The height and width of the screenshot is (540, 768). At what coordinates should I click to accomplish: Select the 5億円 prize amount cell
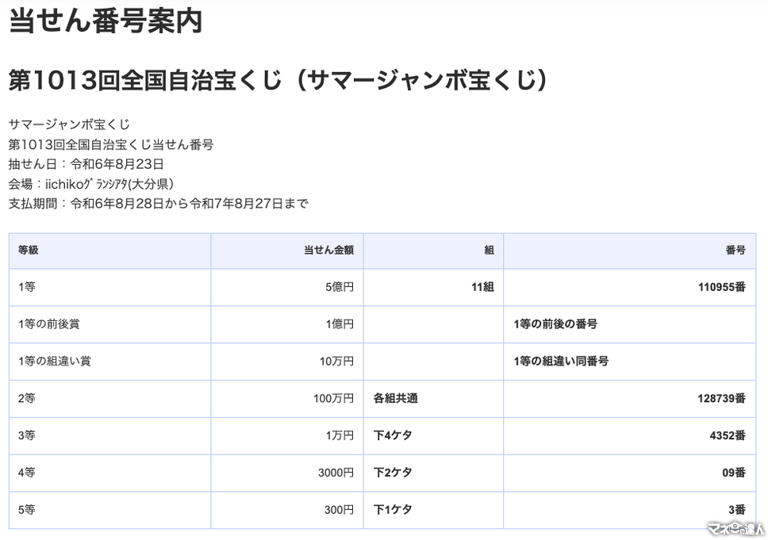point(339,287)
